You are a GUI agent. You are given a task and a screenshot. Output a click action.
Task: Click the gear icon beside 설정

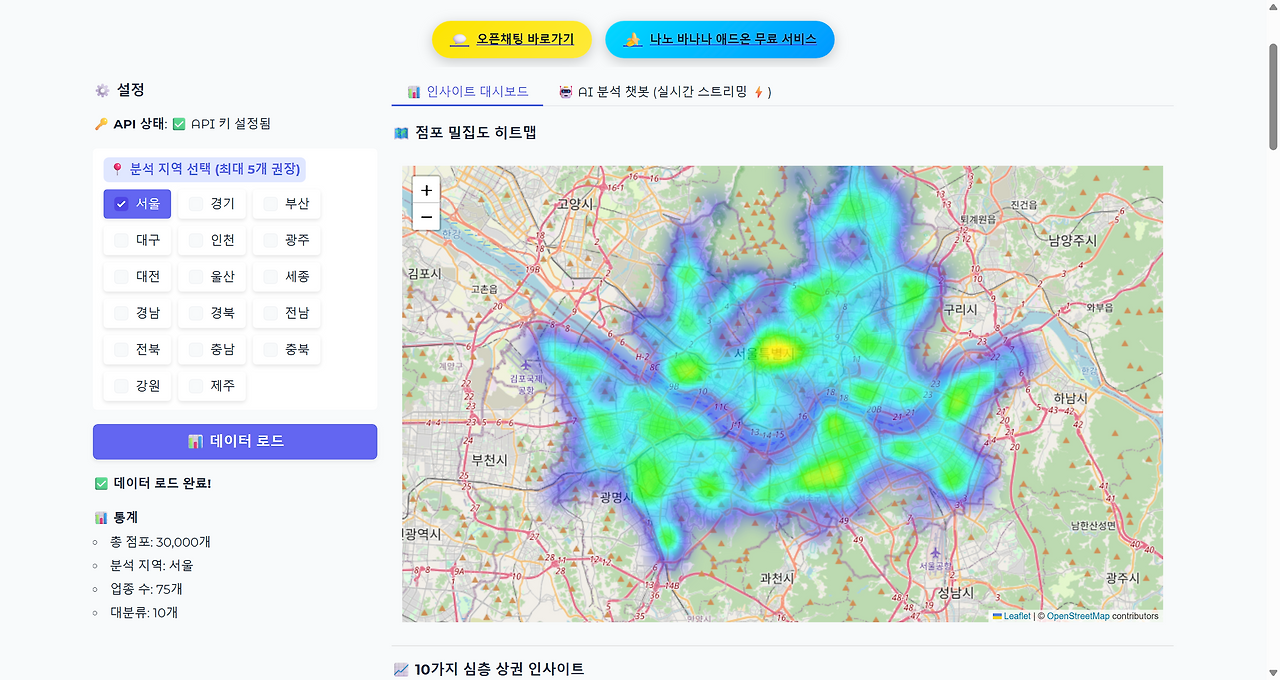coord(102,90)
